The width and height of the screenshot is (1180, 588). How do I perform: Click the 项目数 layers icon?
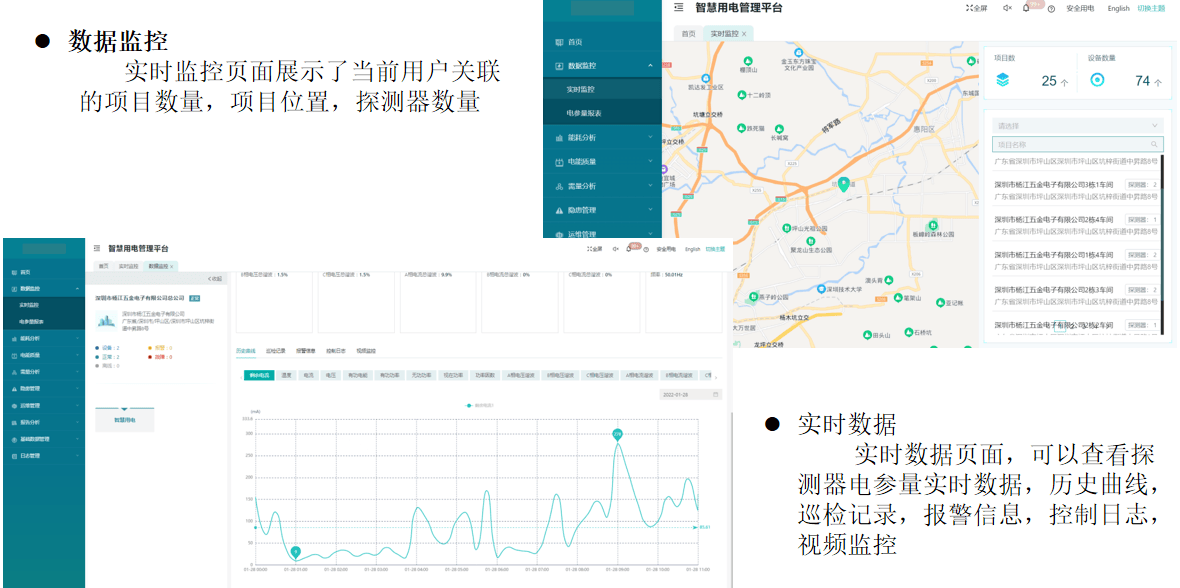(1002, 80)
